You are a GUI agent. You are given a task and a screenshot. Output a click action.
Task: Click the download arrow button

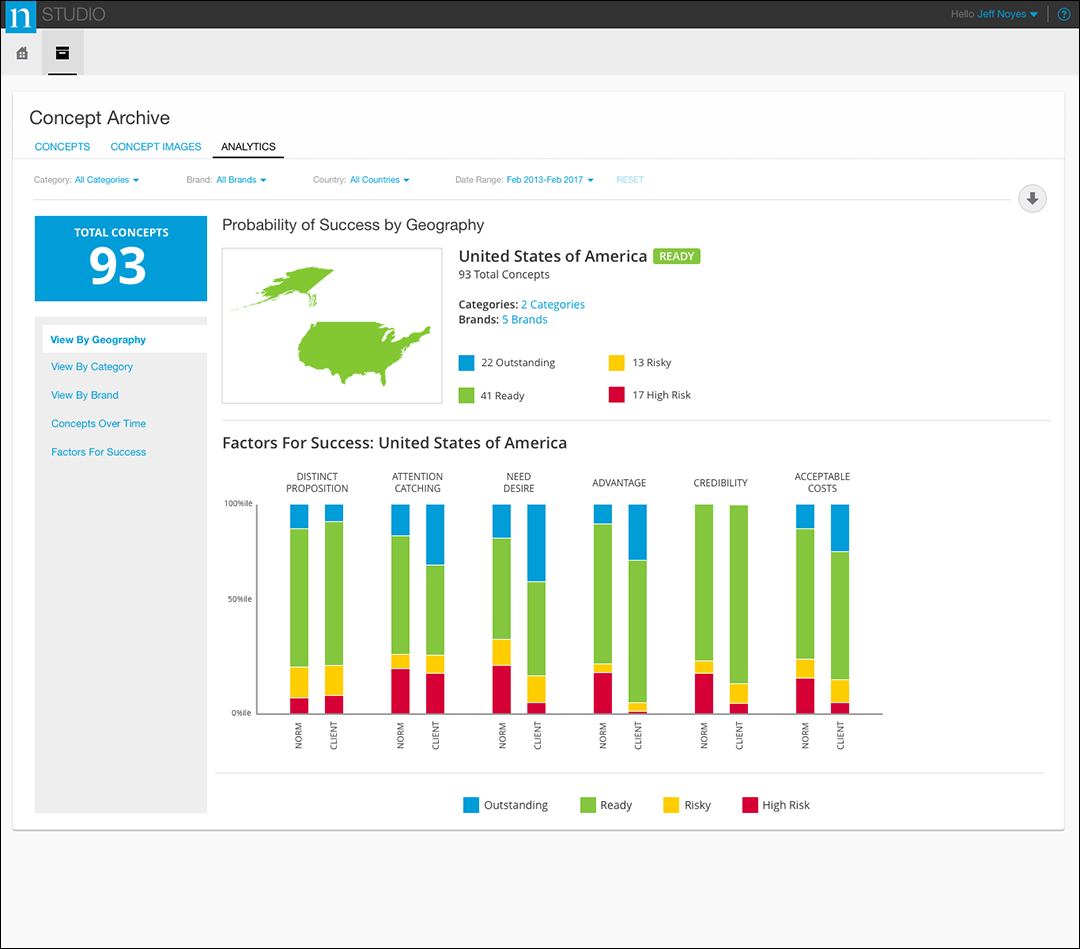[1032, 199]
